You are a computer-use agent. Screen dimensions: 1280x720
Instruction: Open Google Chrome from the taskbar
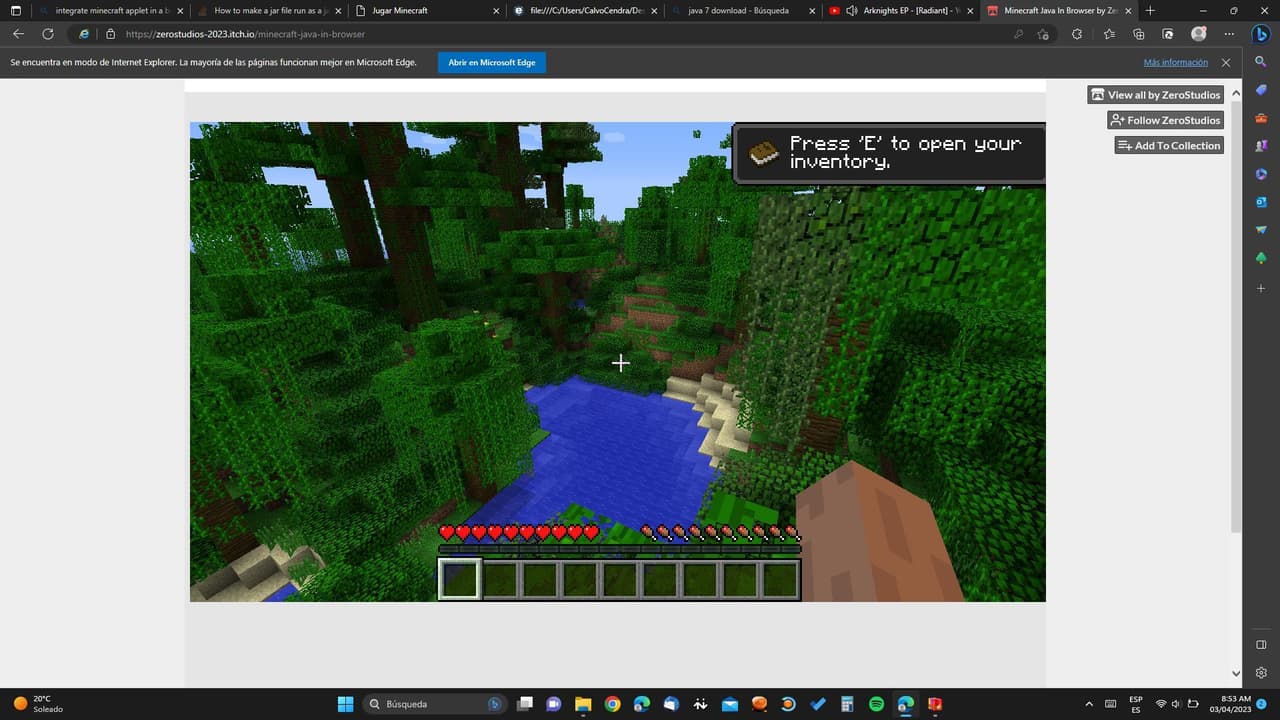point(612,704)
